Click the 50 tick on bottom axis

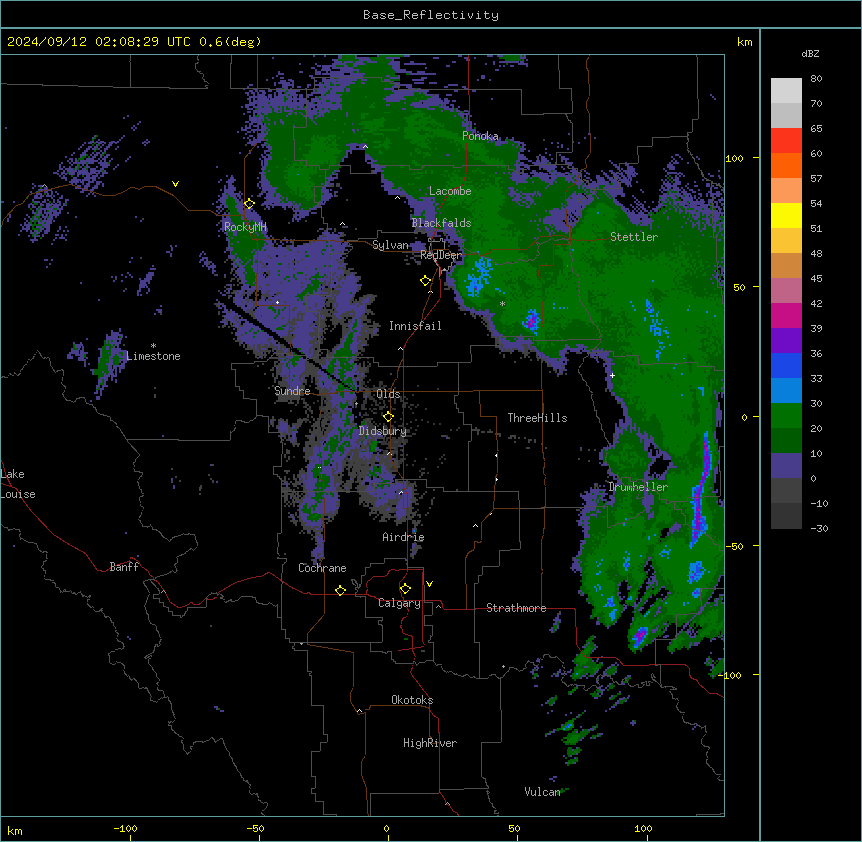tap(514, 828)
